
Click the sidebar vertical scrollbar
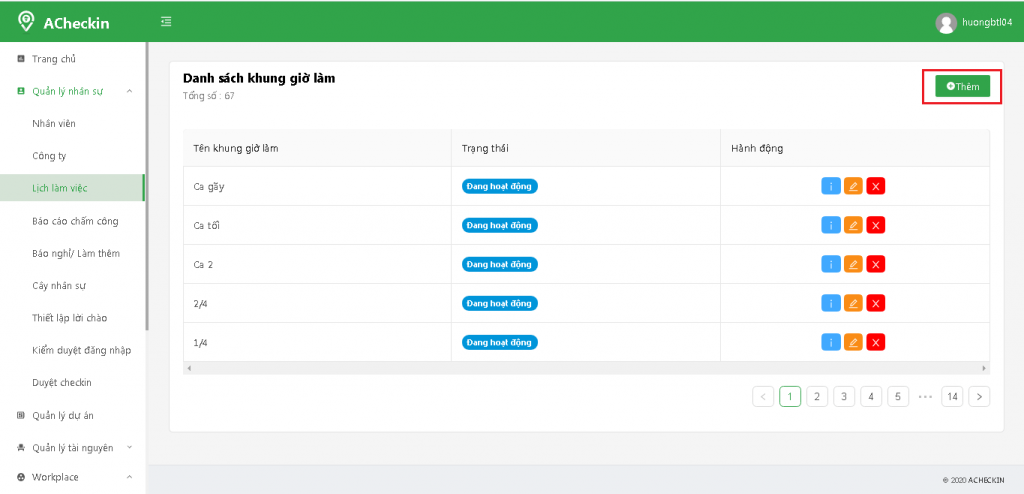coord(147,186)
